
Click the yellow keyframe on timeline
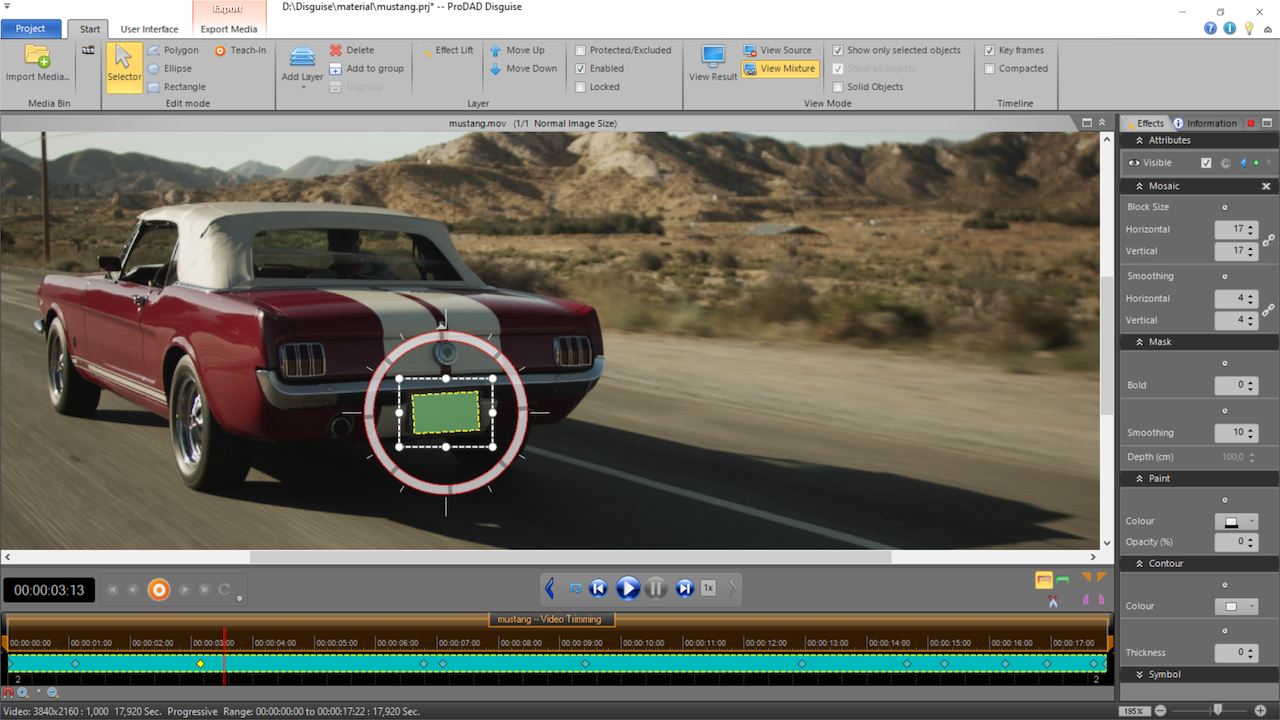200,664
